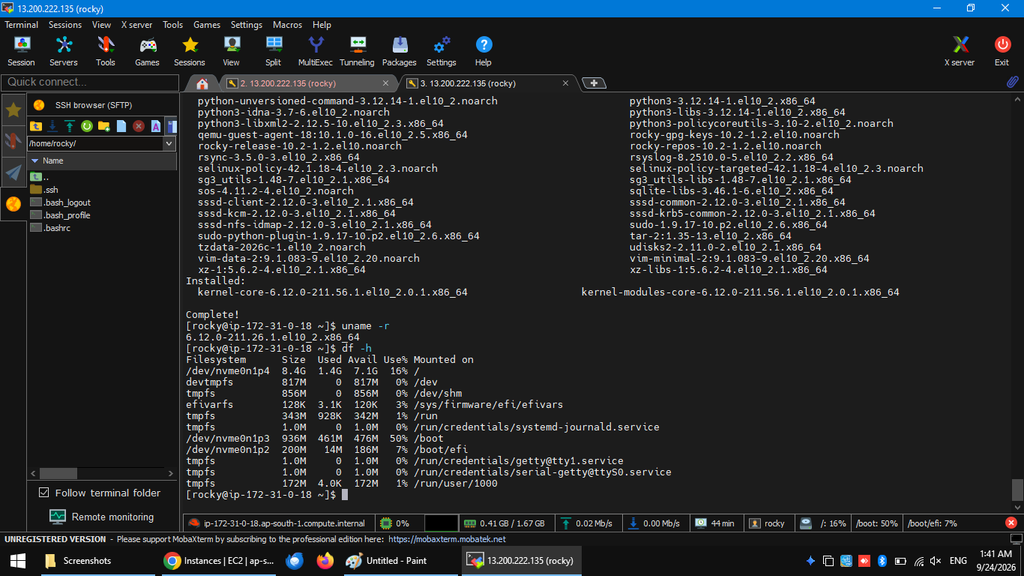
Task: Toggle Follow terminal folder checkbox
Action: coord(44,492)
